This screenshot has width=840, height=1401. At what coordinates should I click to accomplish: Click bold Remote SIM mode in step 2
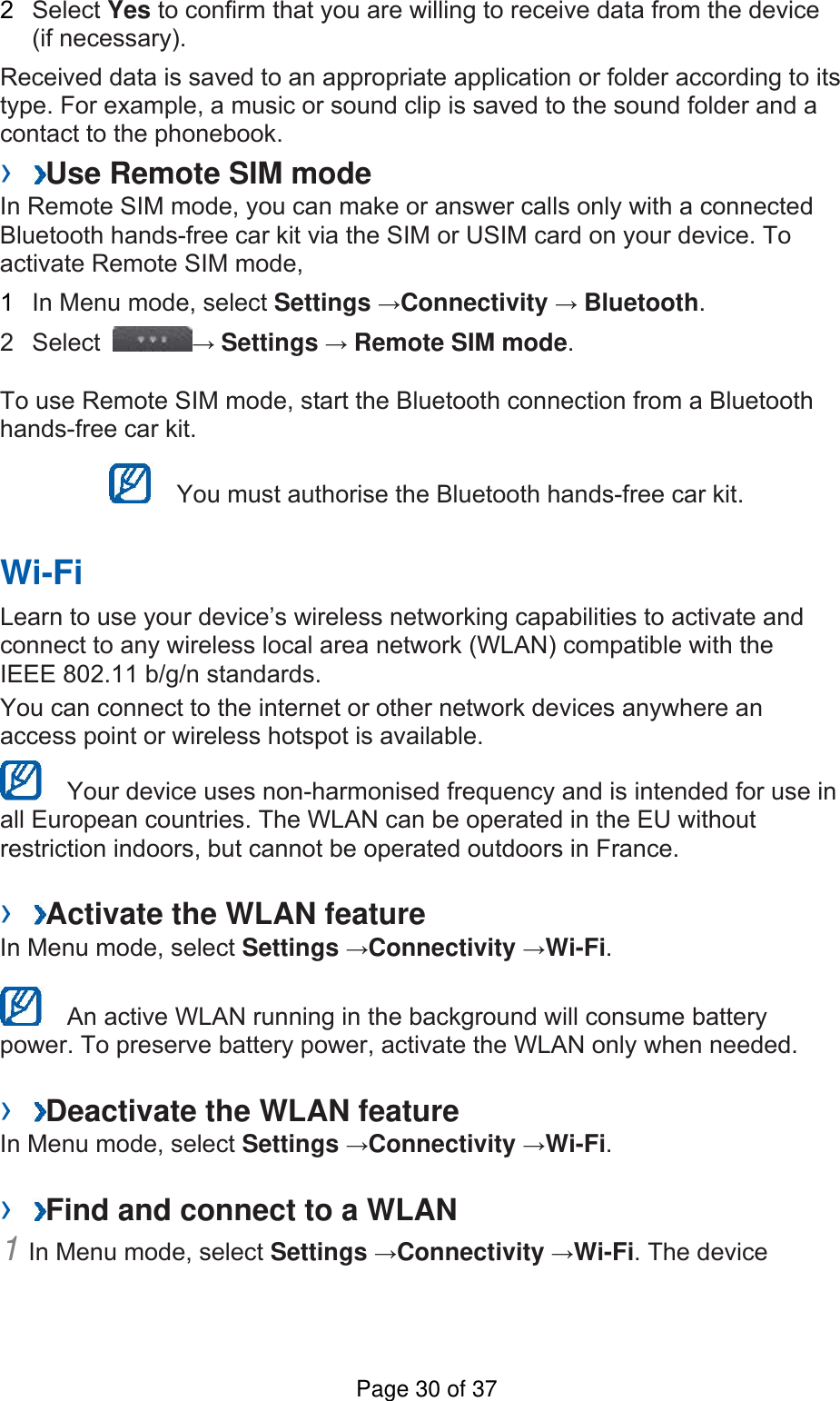[x=461, y=343]
